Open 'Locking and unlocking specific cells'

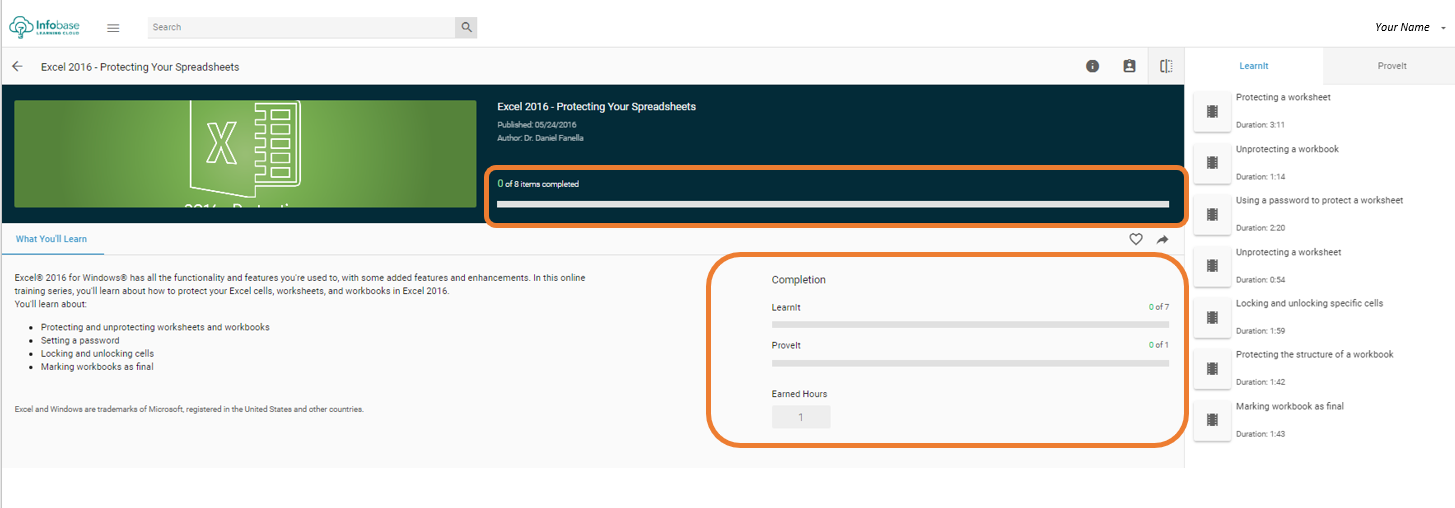pyautogui.click(x=1309, y=303)
